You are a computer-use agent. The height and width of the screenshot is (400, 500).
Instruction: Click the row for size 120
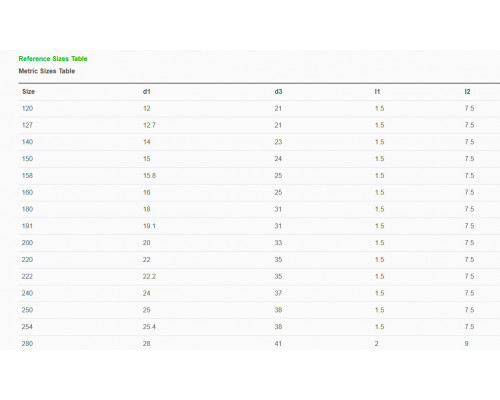(x=259, y=109)
